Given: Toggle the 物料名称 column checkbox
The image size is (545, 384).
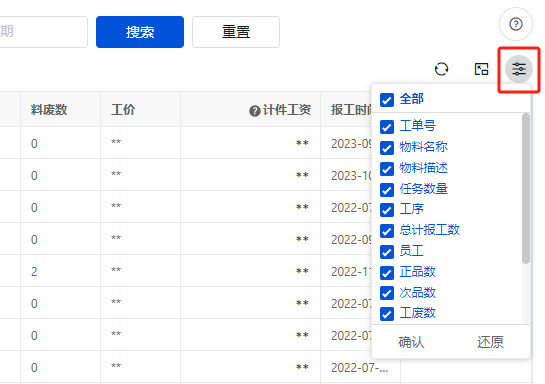Looking at the screenshot, I should pyautogui.click(x=387, y=148).
